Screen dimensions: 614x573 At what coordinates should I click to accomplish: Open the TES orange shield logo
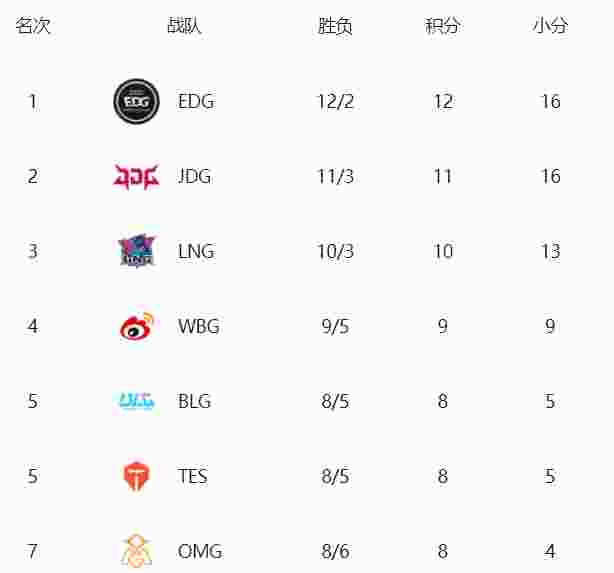(x=136, y=476)
